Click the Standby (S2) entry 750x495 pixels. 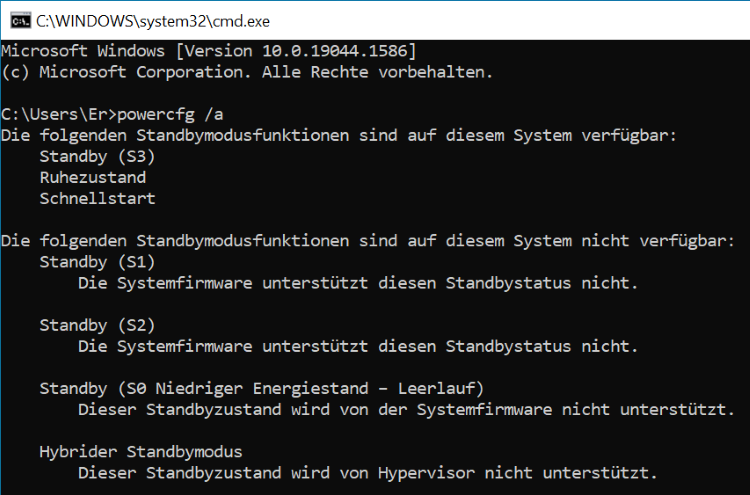pyautogui.click(x=97, y=325)
